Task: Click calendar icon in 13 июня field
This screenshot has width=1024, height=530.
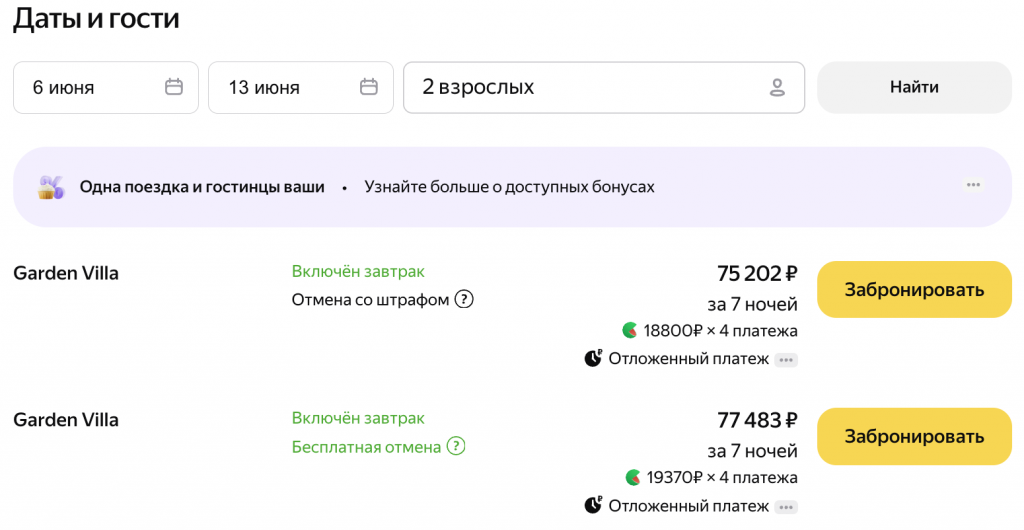Action: 369,87
